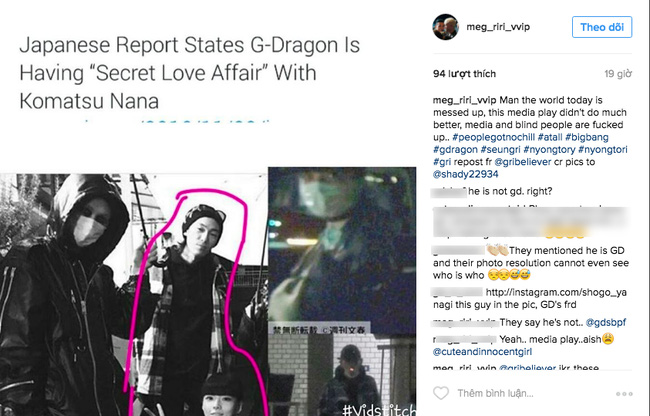The height and width of the screenshot is (416, 650).
Task: Open the @gdsbpf mention in comments
Action: tap(606, 322)
